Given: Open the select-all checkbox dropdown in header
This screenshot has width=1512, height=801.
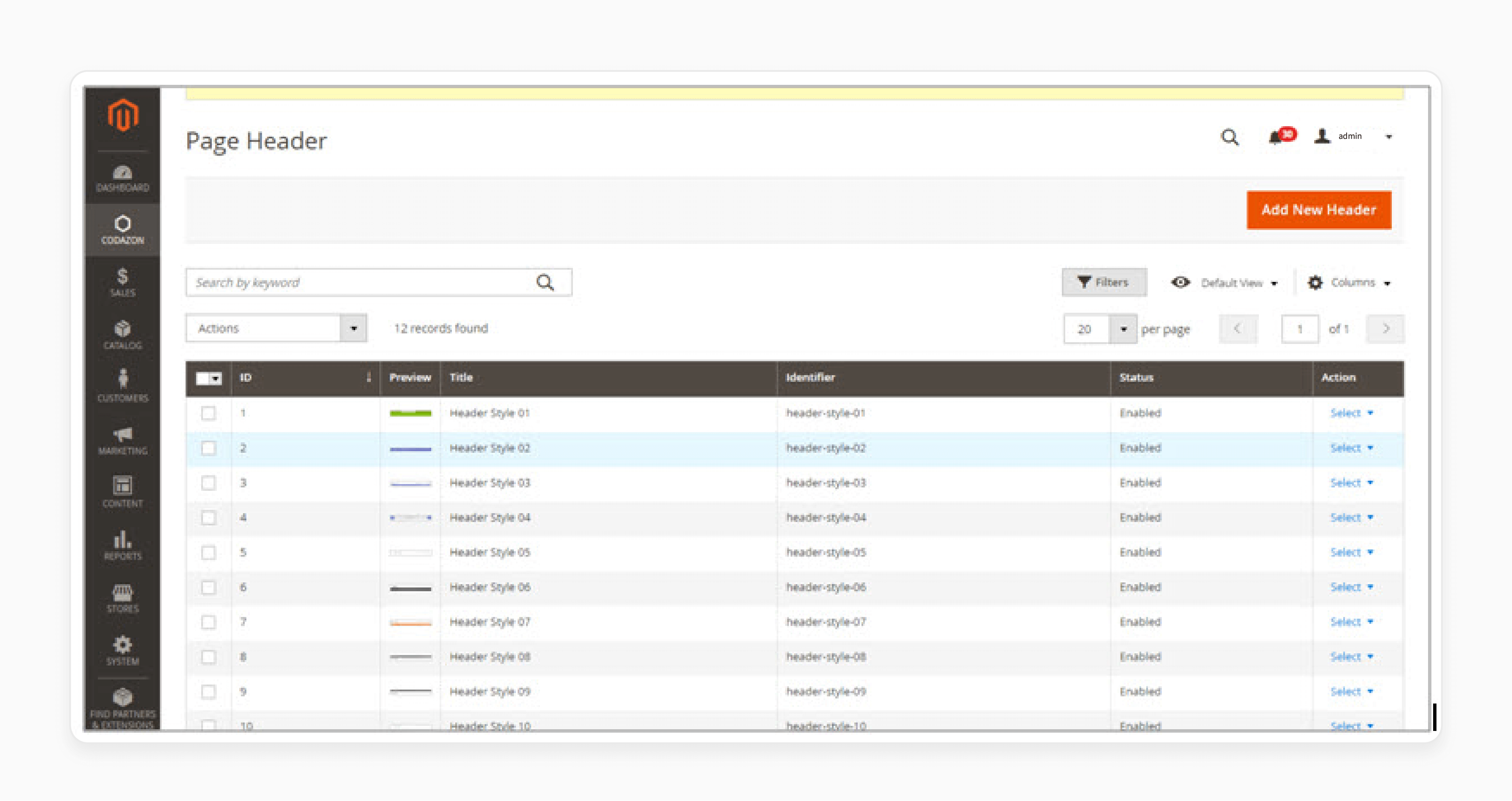Looking at the screenshot, I should [x=208, y=379].
